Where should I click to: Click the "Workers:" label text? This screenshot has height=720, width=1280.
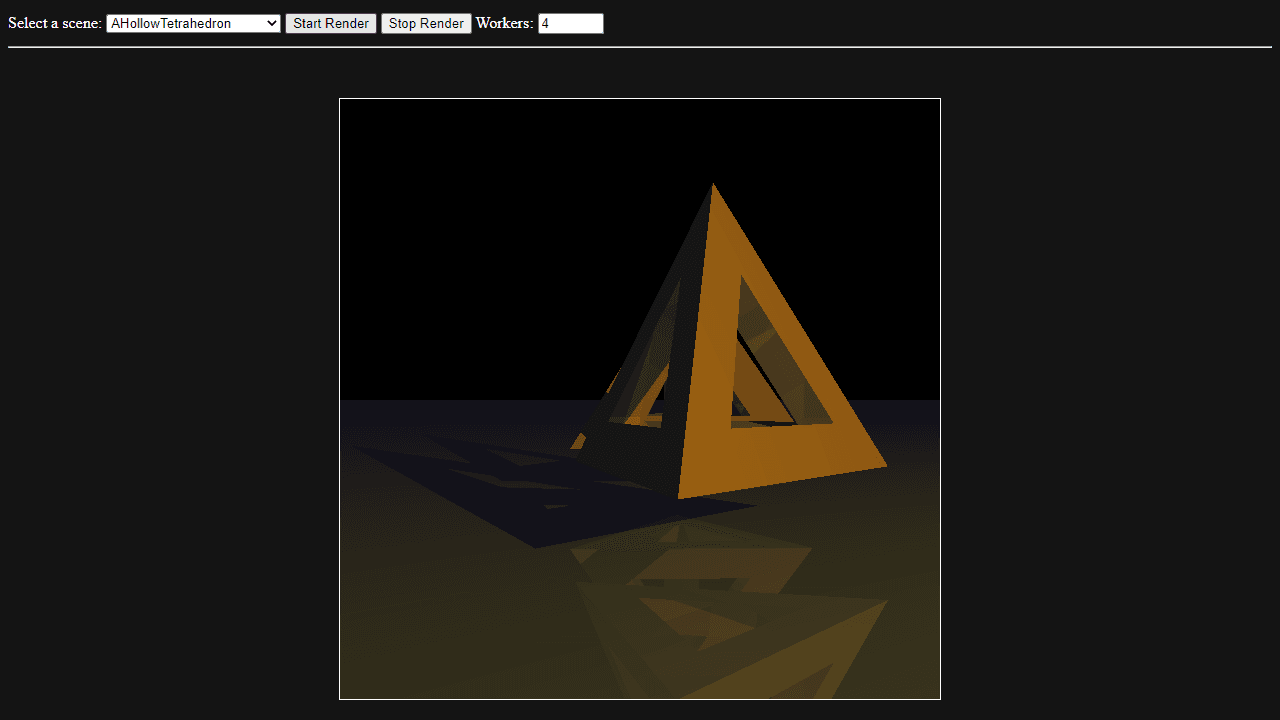pyautogui.click(x=505, y=23)
